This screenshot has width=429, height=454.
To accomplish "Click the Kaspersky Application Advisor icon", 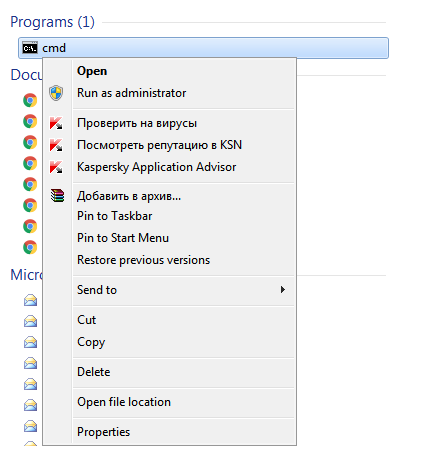I will 56,167.
